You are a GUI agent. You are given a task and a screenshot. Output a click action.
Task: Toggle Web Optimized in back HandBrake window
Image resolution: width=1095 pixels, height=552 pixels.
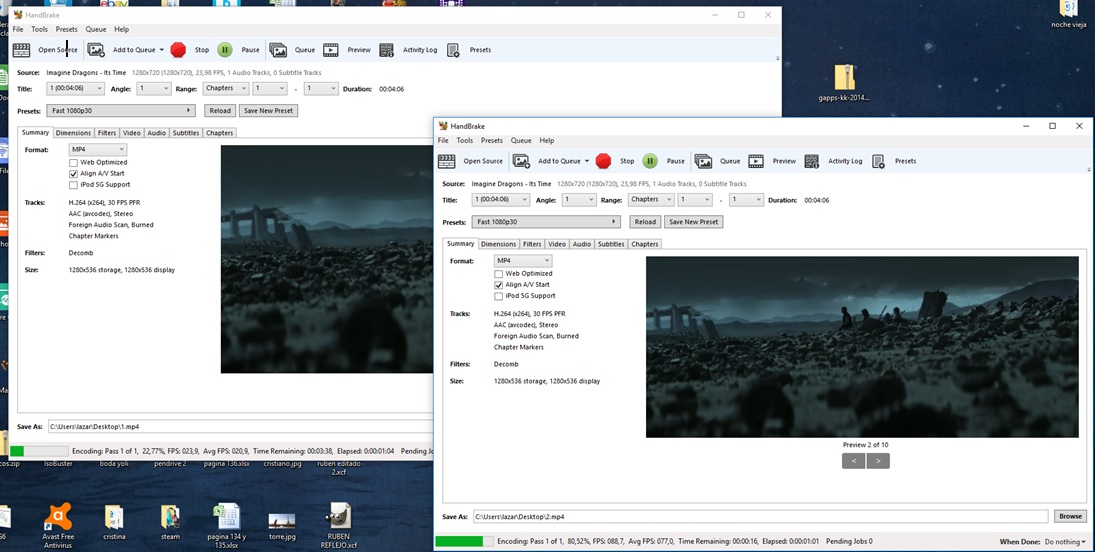coord(73,162)
